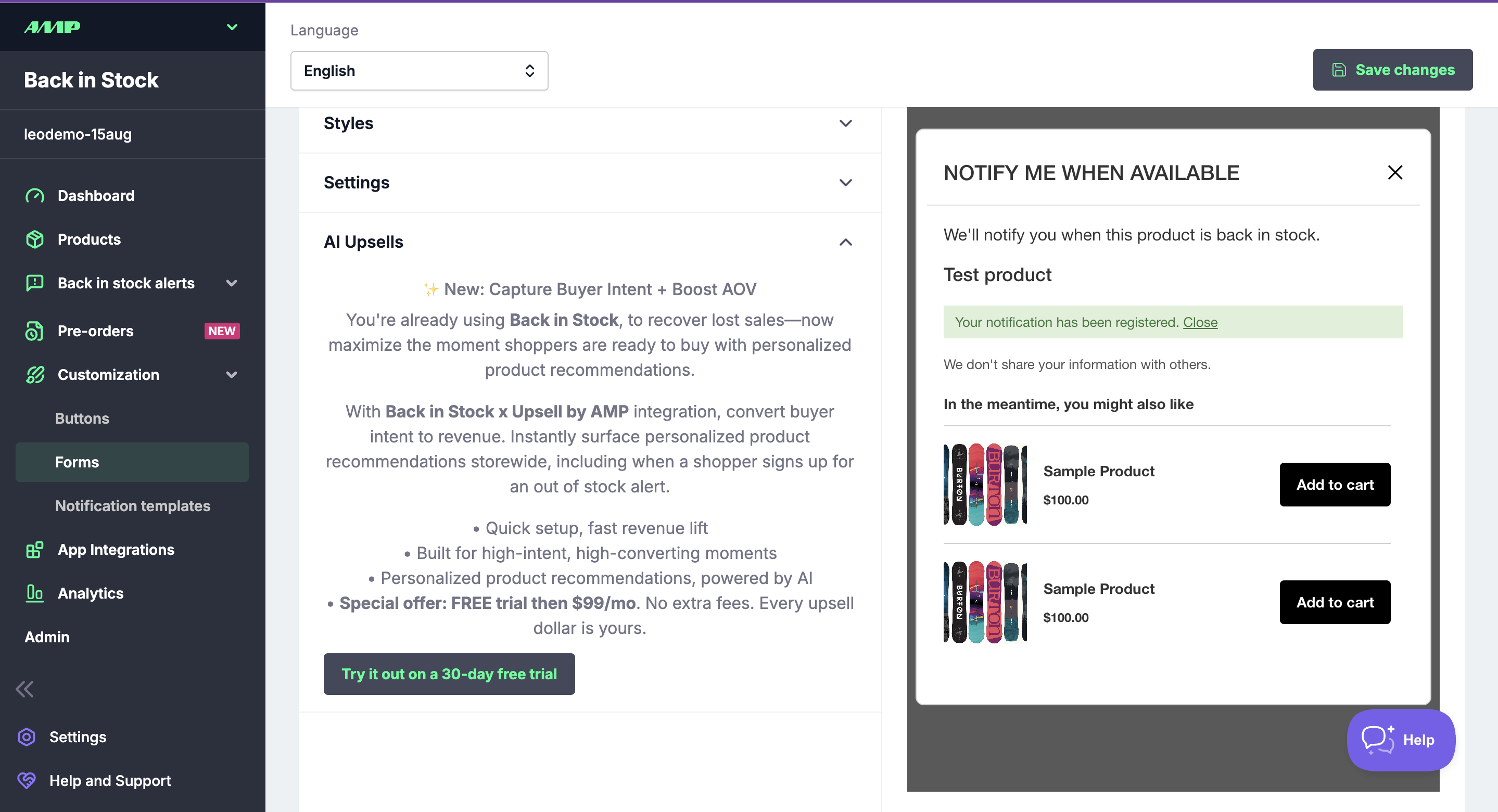This screenshot has height=812, width=1498.
Task: Open the AMP app switcher chevron
Action: coord(232,27)
